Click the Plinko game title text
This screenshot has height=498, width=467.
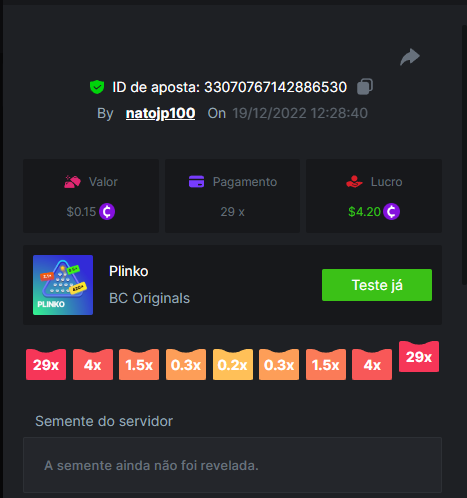[129, 271]
